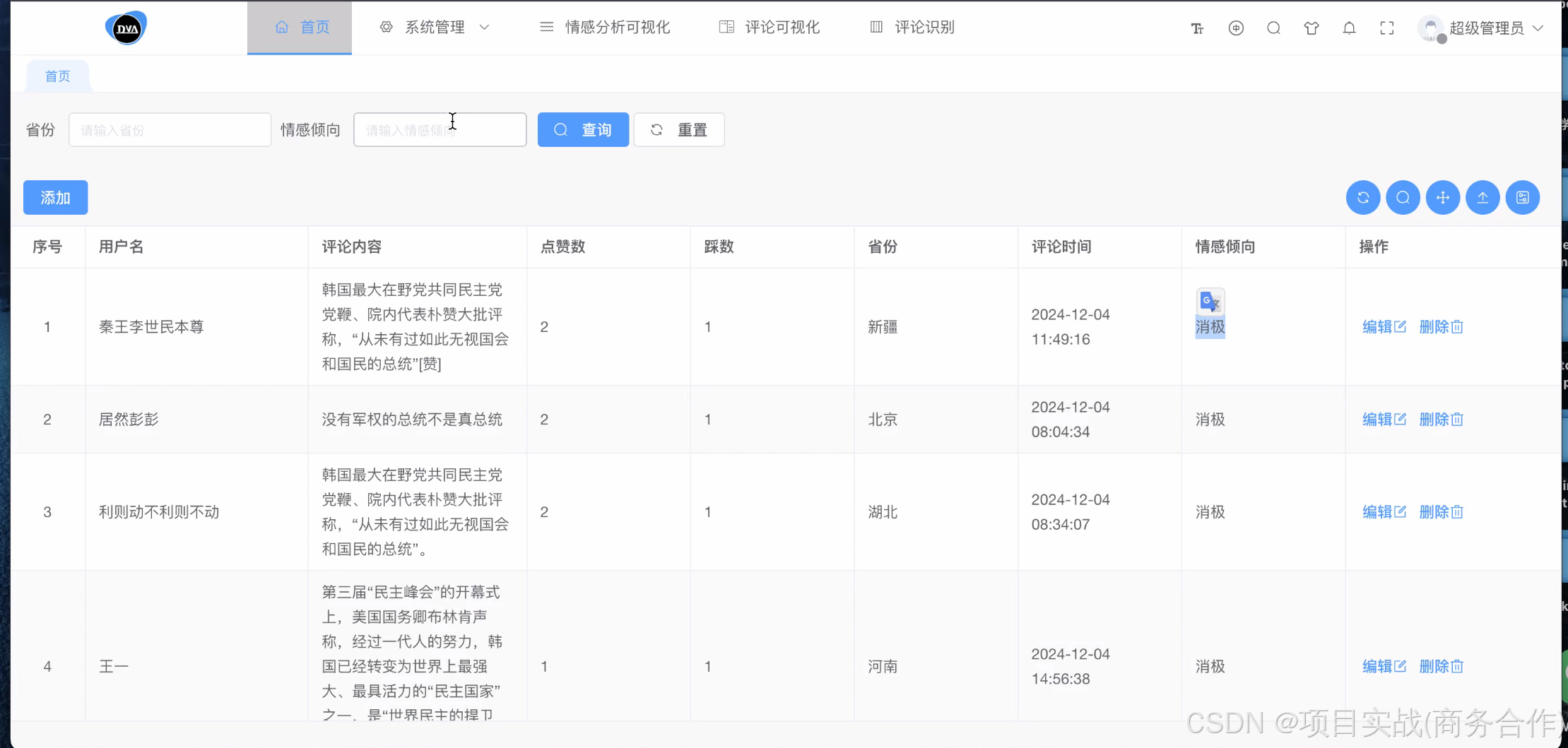Image resolution: width=1568 pixels, height=748 pixels.
Task: Click the 查询 search button
Action: 583,130
